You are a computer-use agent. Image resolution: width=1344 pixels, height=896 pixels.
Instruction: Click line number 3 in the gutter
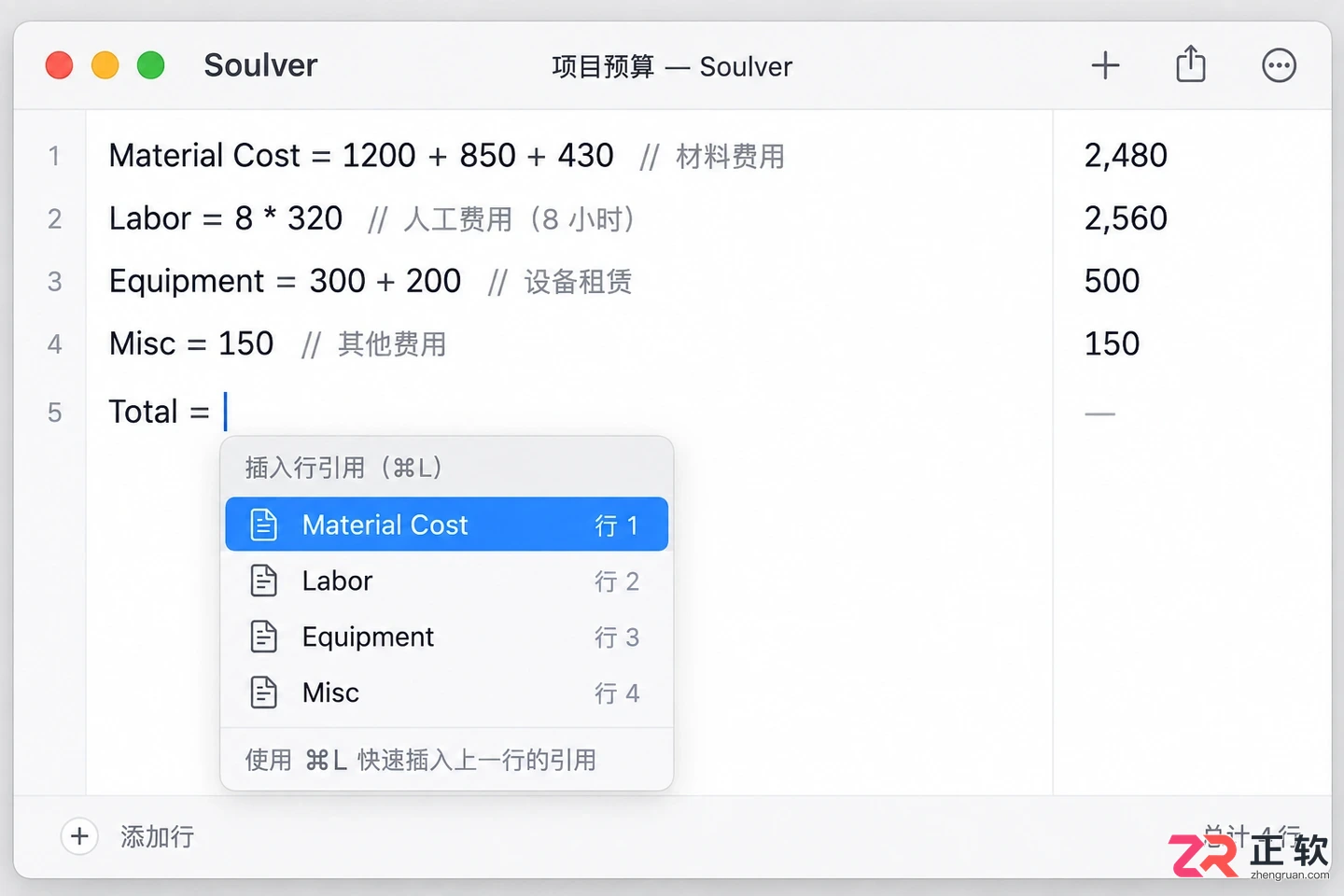point(54,281)
